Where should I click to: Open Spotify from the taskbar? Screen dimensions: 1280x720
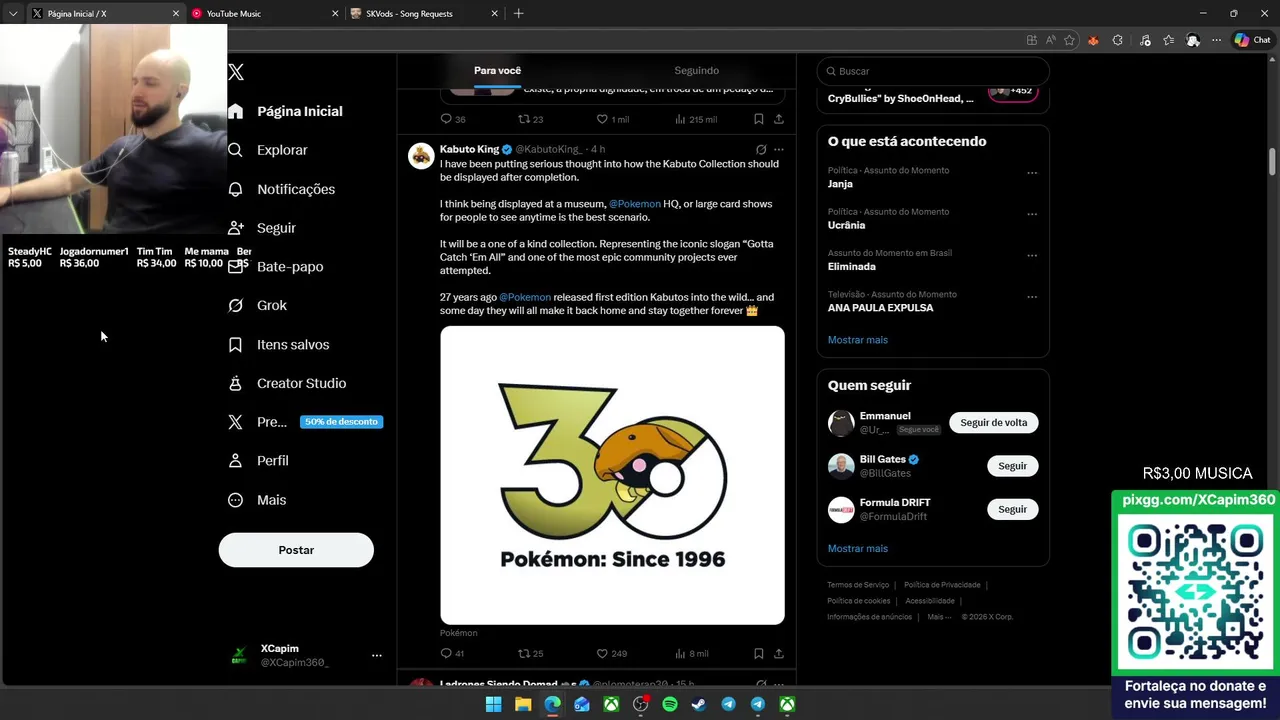tap(670, 704)
